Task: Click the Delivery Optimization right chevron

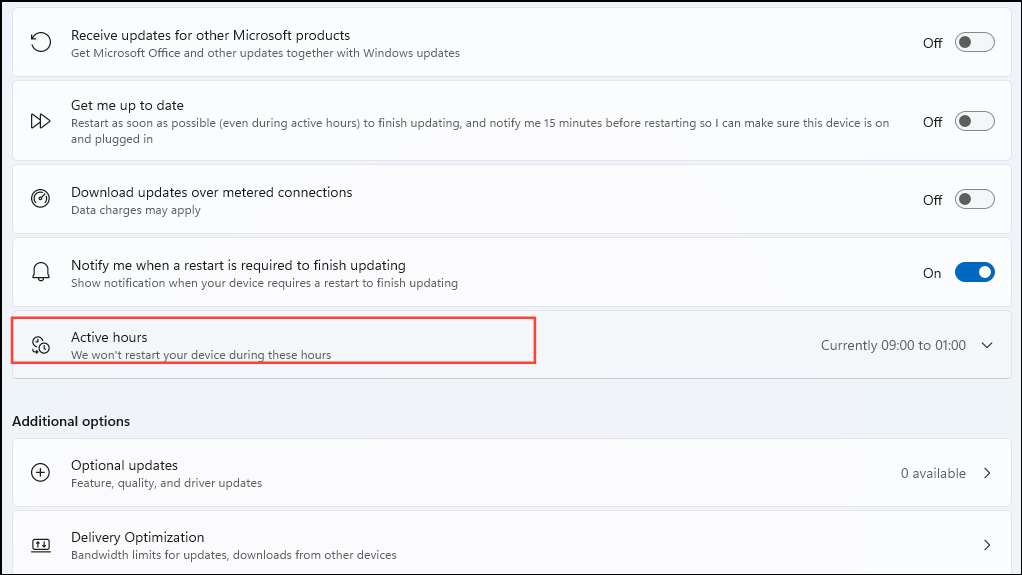Action: coord(987,545)
